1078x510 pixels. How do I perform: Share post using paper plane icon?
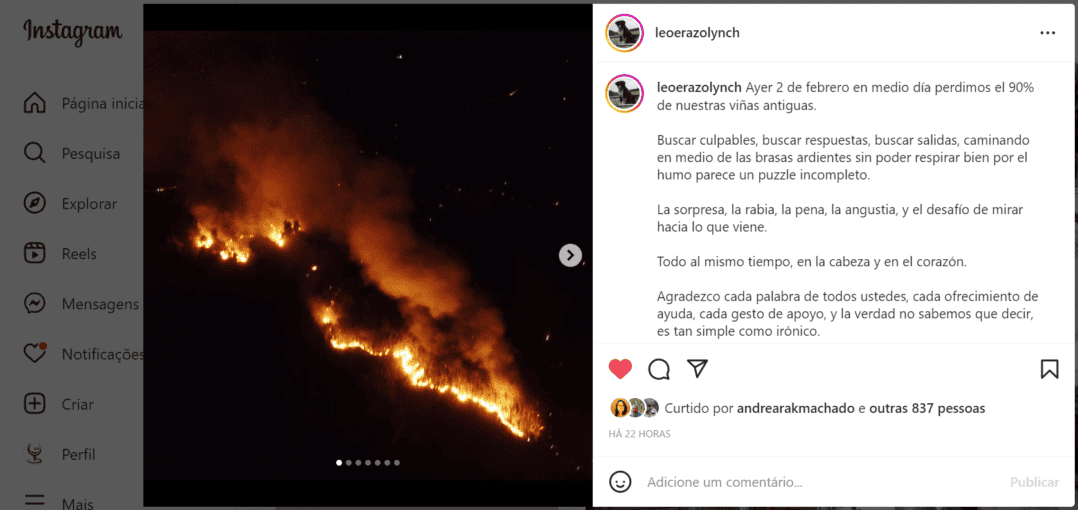(697, 368)
